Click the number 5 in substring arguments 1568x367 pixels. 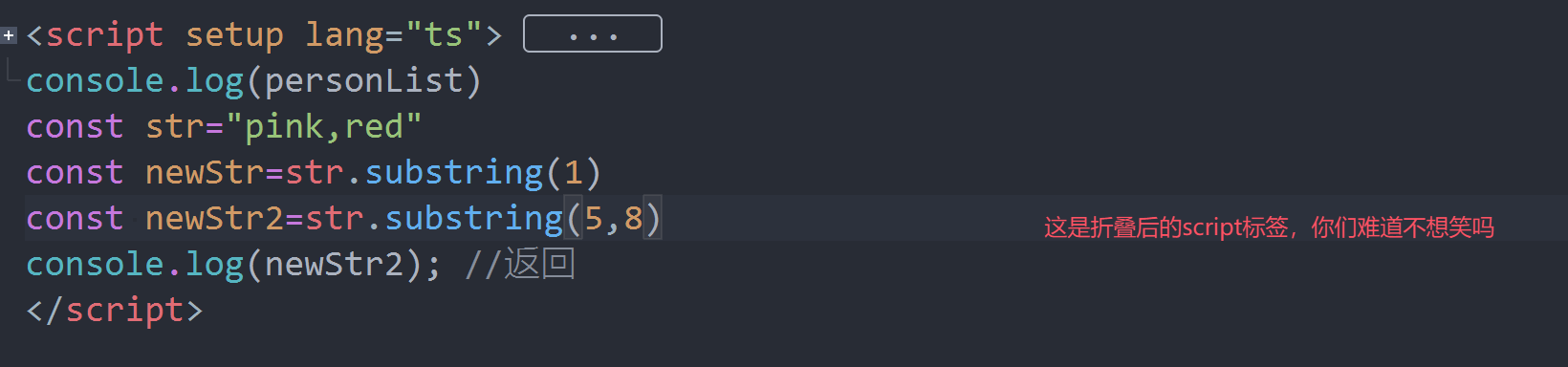point(594,219)
